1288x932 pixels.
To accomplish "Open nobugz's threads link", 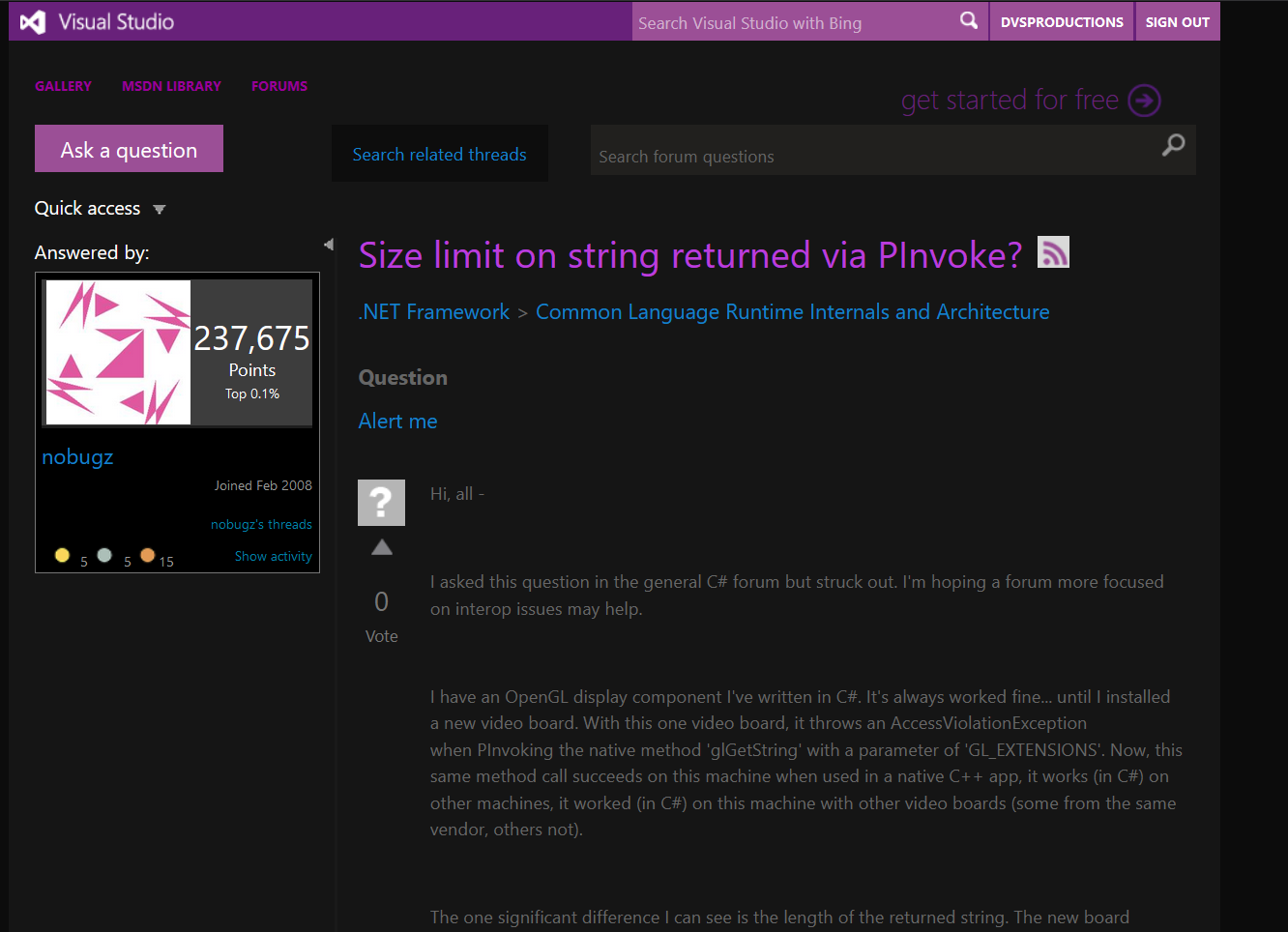I will pyautogui.click(x=261, y=524).
